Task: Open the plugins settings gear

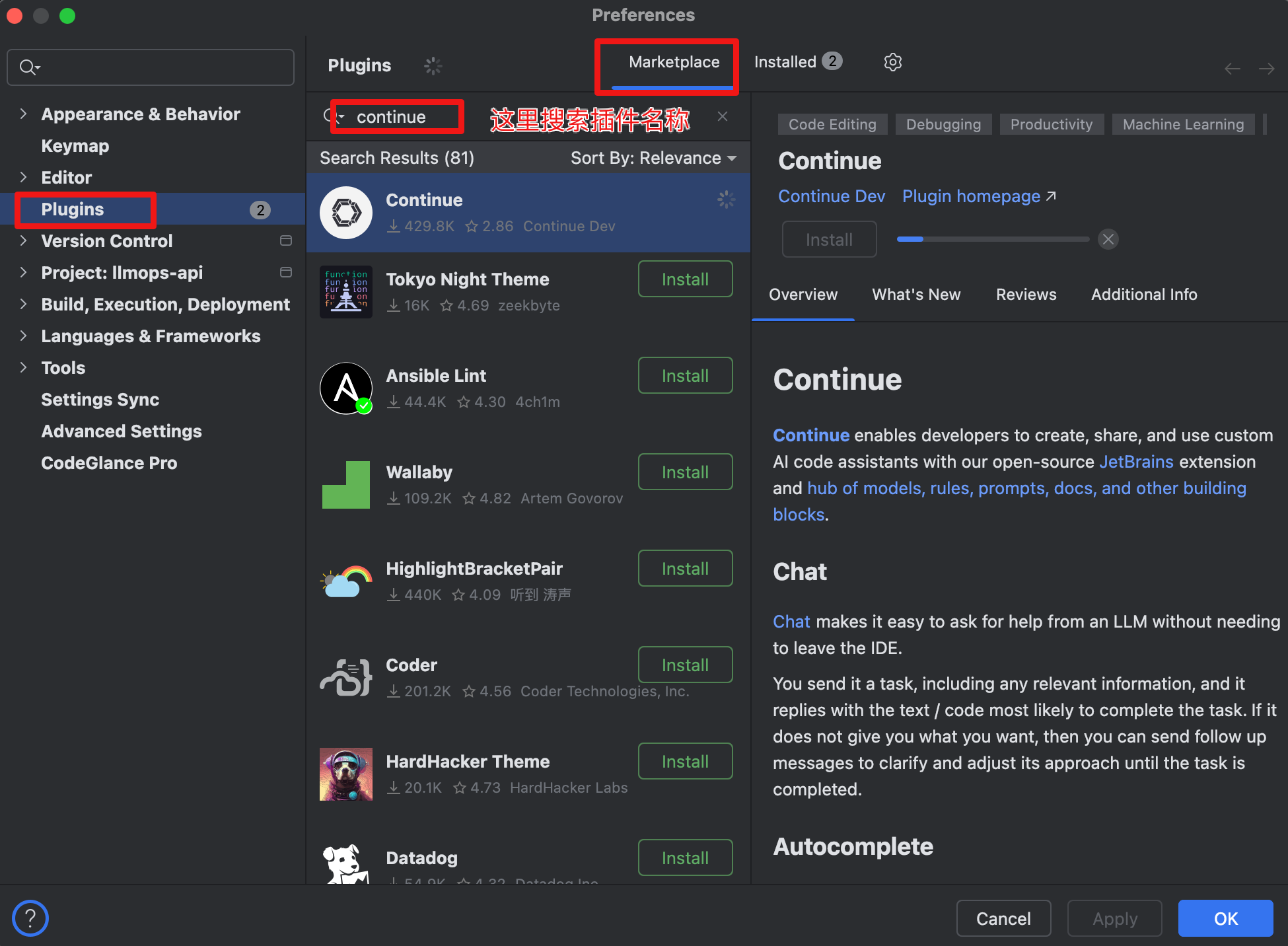Action: pyautogui.click(x=893, y=61)
